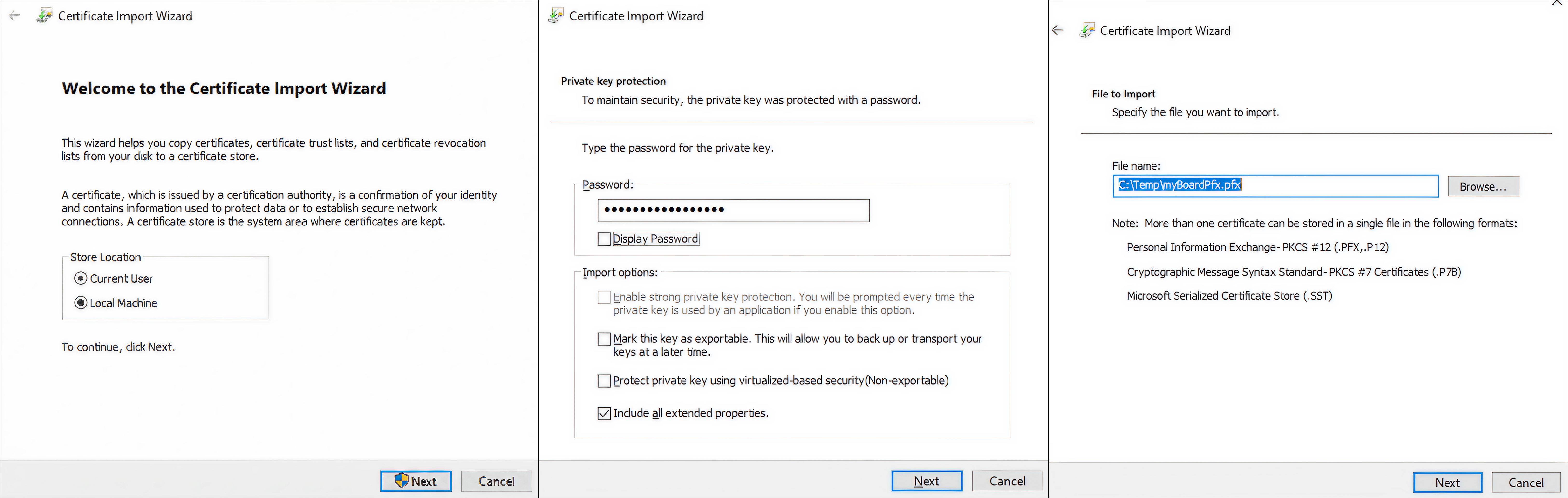Enable Protect private key using virtualized-based security

(x=604, y=381)
